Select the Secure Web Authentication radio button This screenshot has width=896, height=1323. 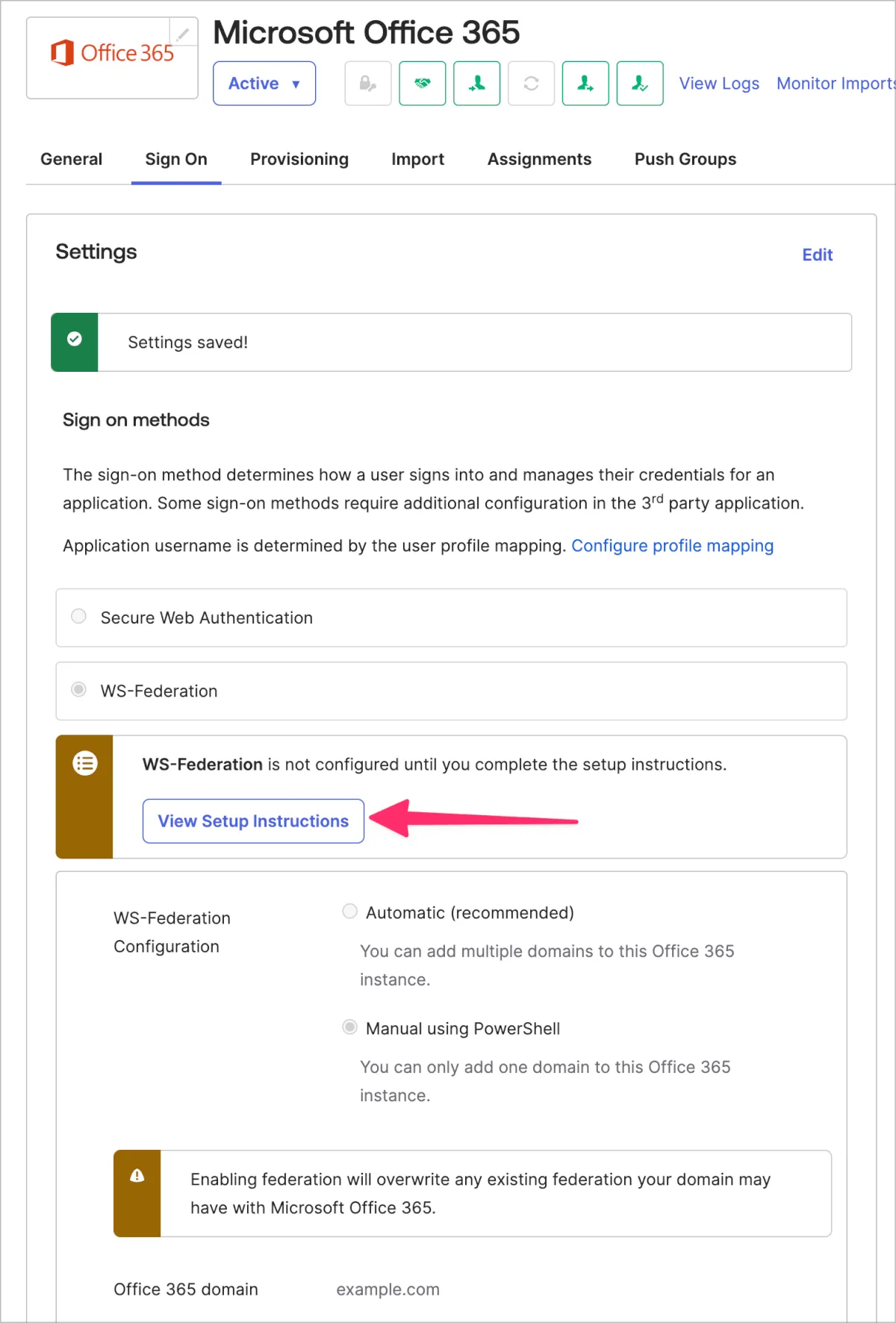pos(78,617)
